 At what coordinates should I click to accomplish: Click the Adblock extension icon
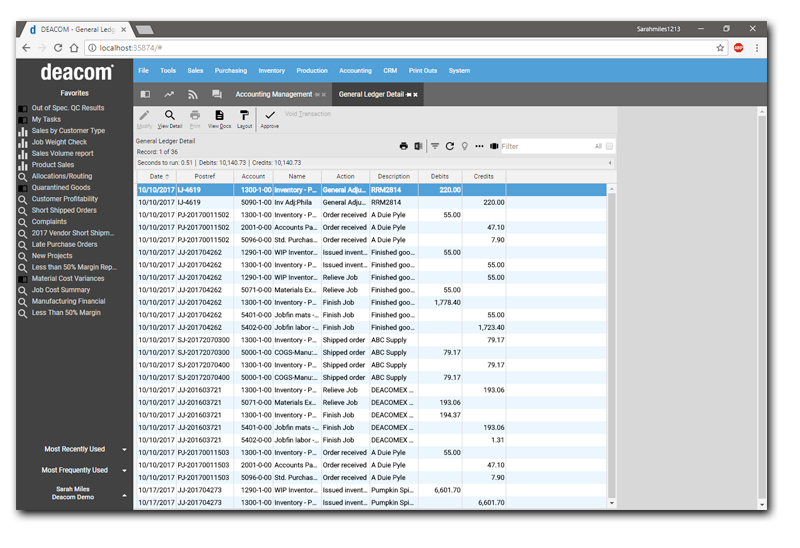(x=738, y=48)
